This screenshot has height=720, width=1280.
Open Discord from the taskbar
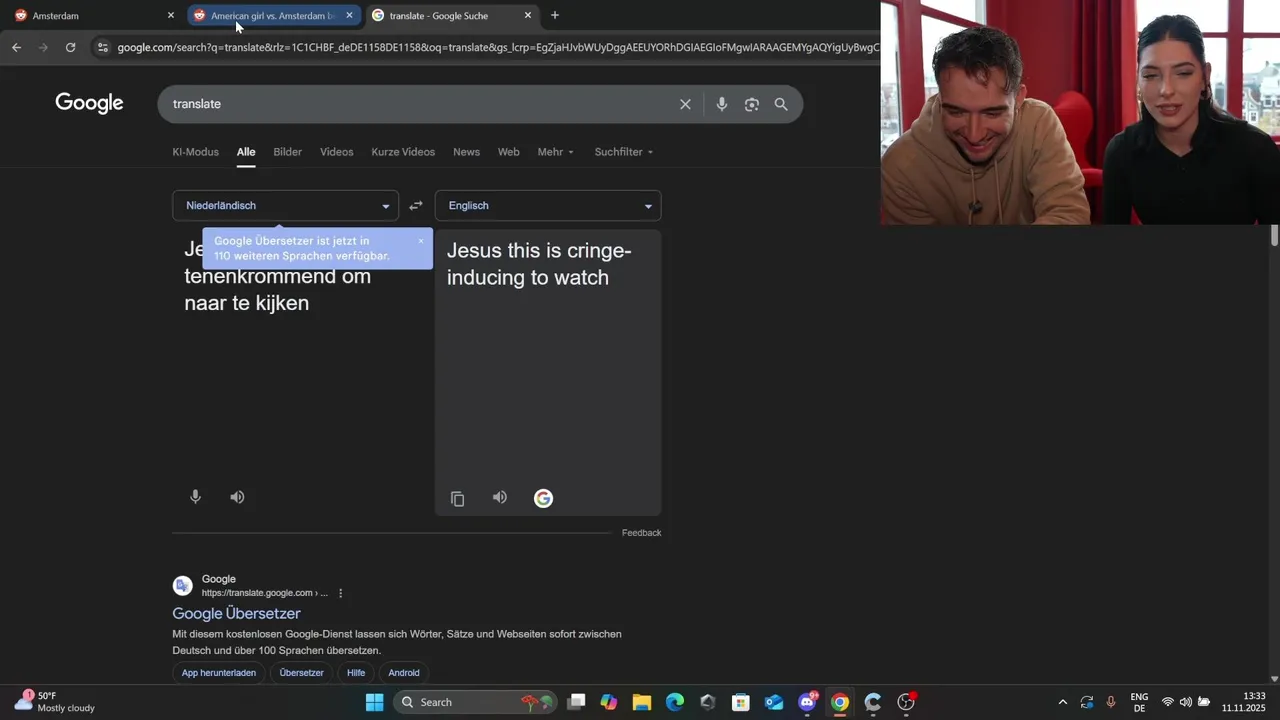[807, 702]
